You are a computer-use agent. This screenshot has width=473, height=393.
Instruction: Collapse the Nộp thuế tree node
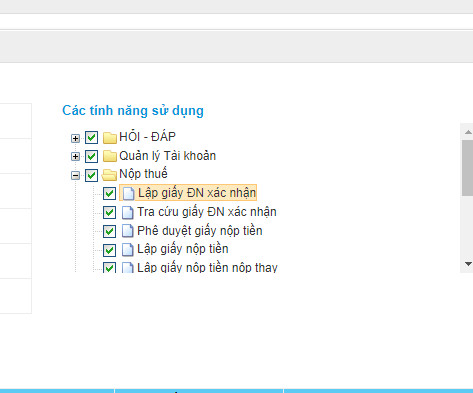(x=75, y=175)
